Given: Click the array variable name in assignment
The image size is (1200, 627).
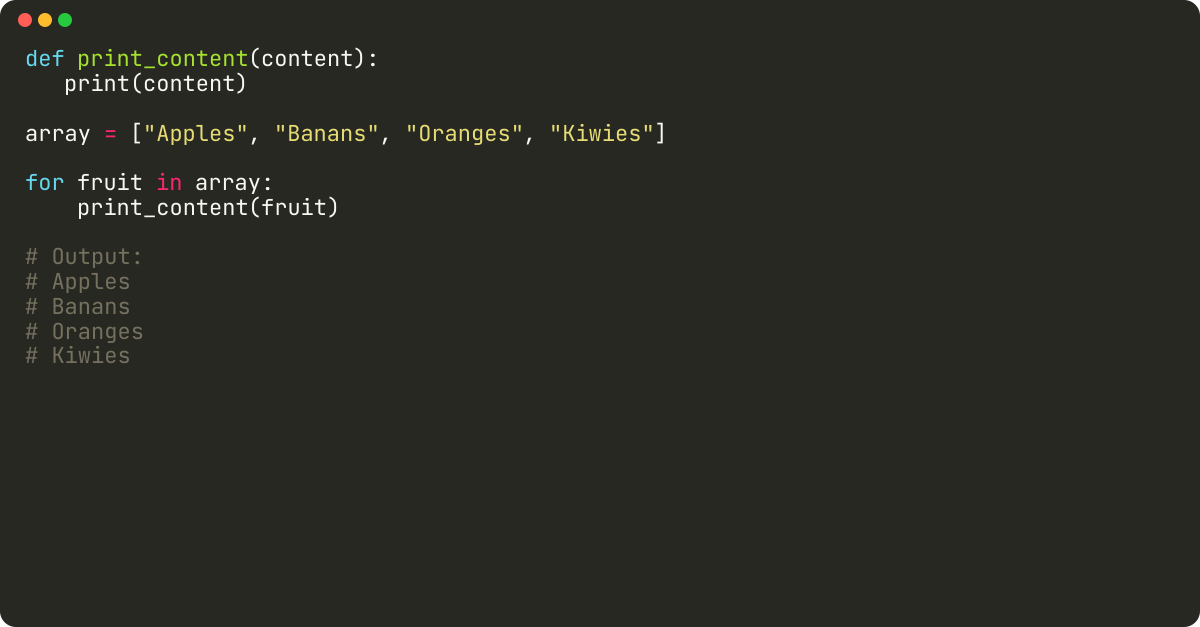Looking at the screenshot, I should coord(58,134).
